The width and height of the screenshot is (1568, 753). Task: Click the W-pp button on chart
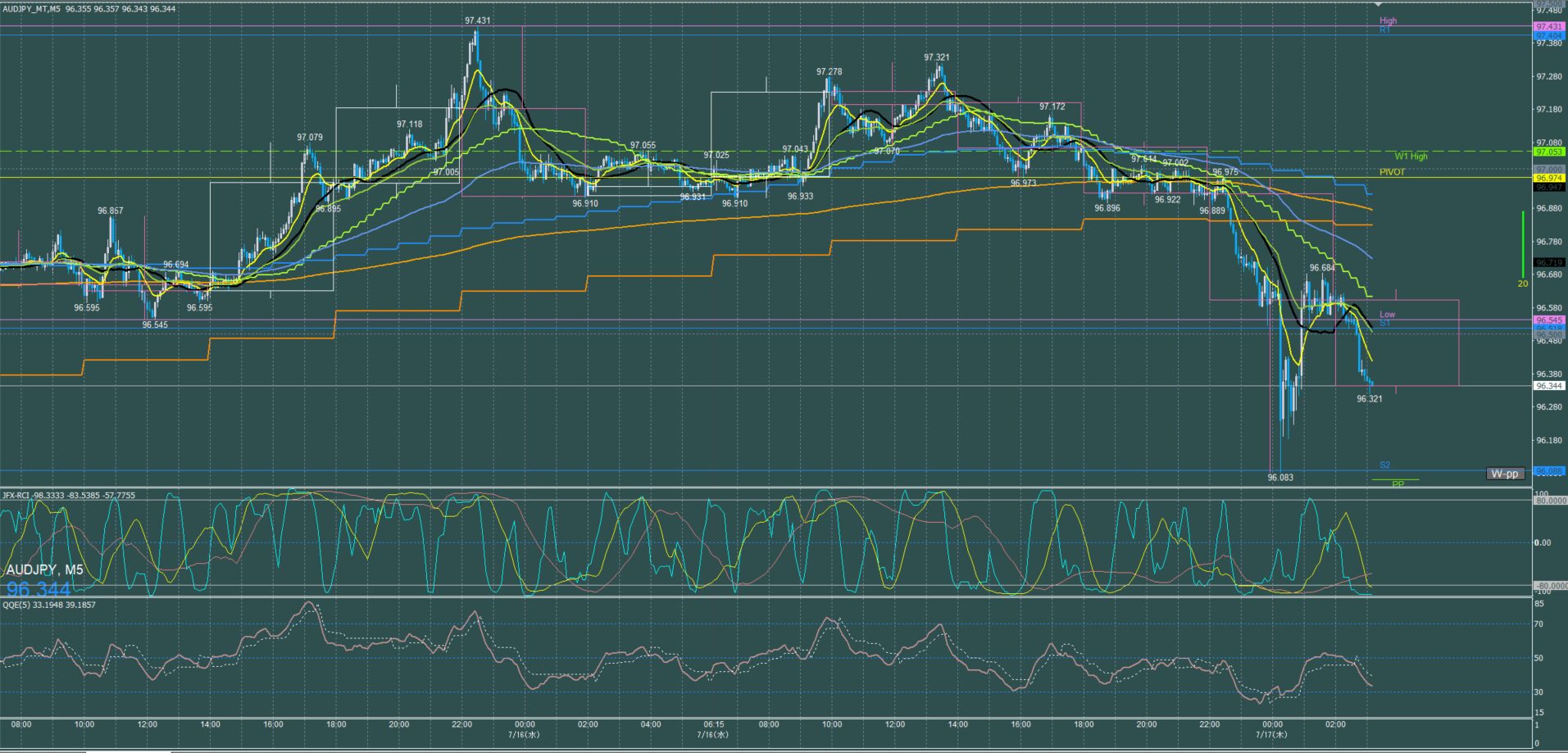click(x=1505, y=474)
